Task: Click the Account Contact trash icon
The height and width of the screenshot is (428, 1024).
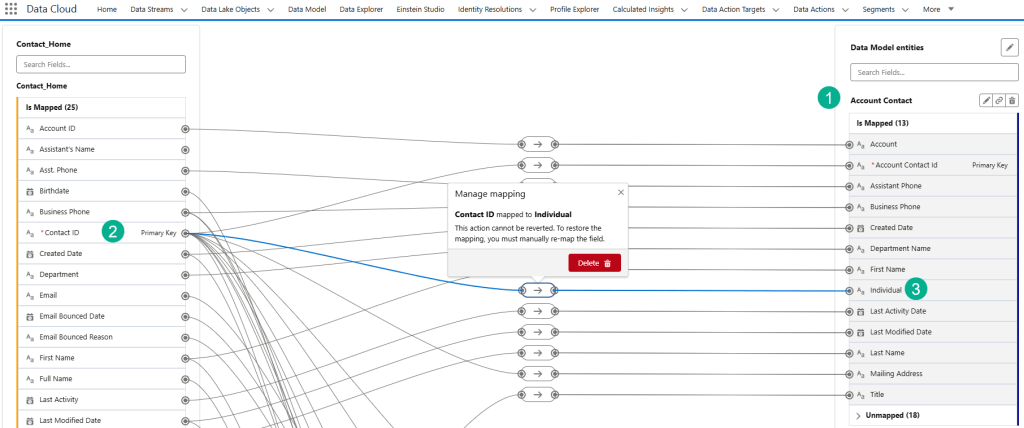Action: [x=1011, y=100]
